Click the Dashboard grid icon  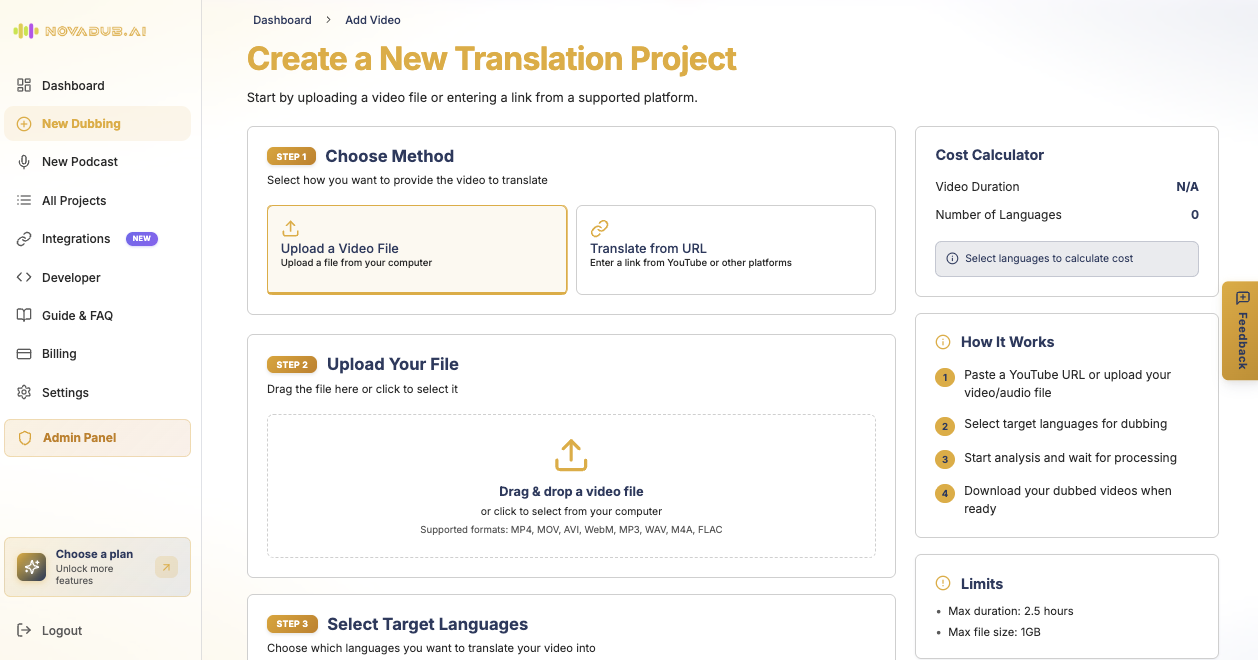coord(24,86)
